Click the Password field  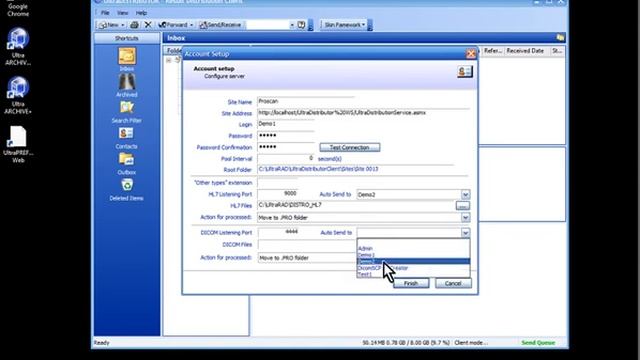click(286, 136)
